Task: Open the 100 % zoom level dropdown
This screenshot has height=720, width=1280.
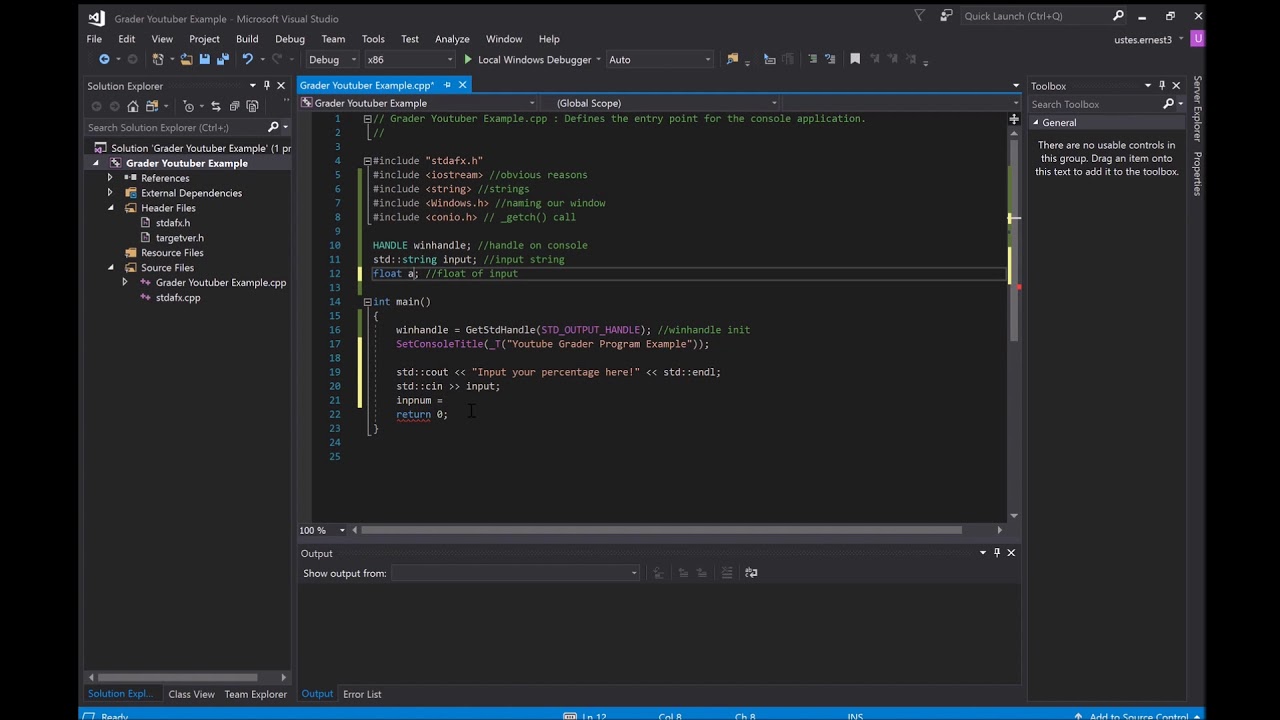Action: click(342, 530)
